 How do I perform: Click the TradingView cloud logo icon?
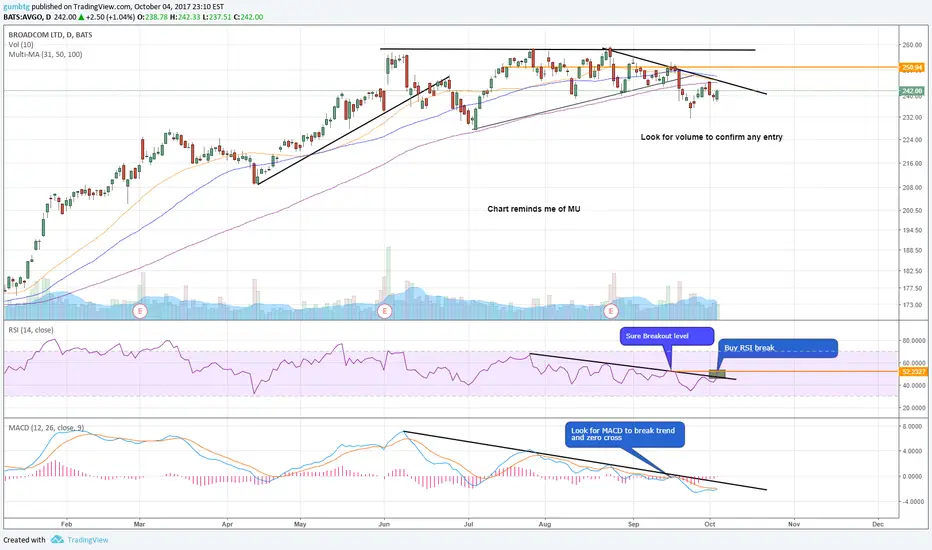[x=57, y=539]
